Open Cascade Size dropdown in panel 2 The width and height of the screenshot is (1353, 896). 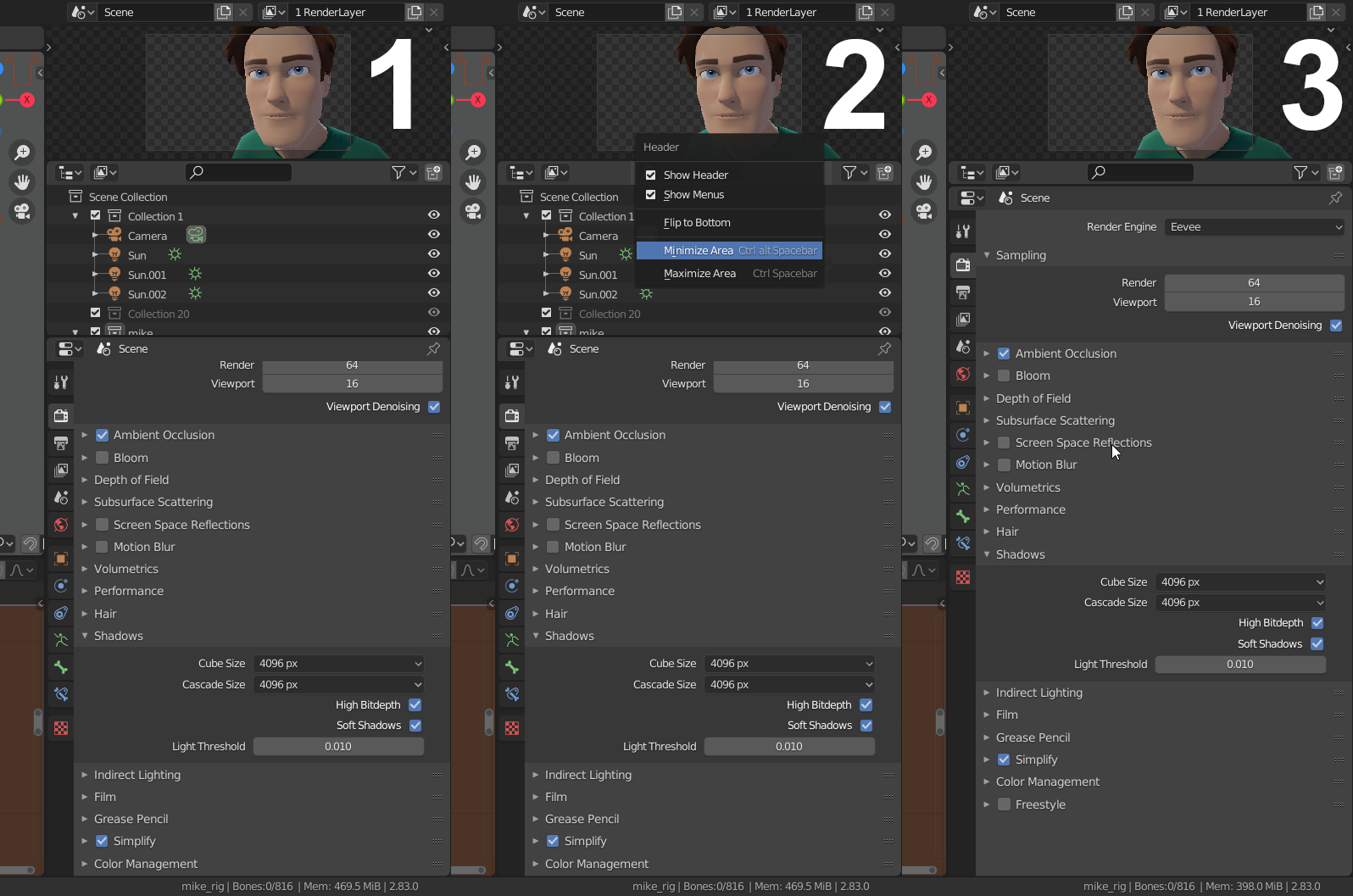(790, 685)
